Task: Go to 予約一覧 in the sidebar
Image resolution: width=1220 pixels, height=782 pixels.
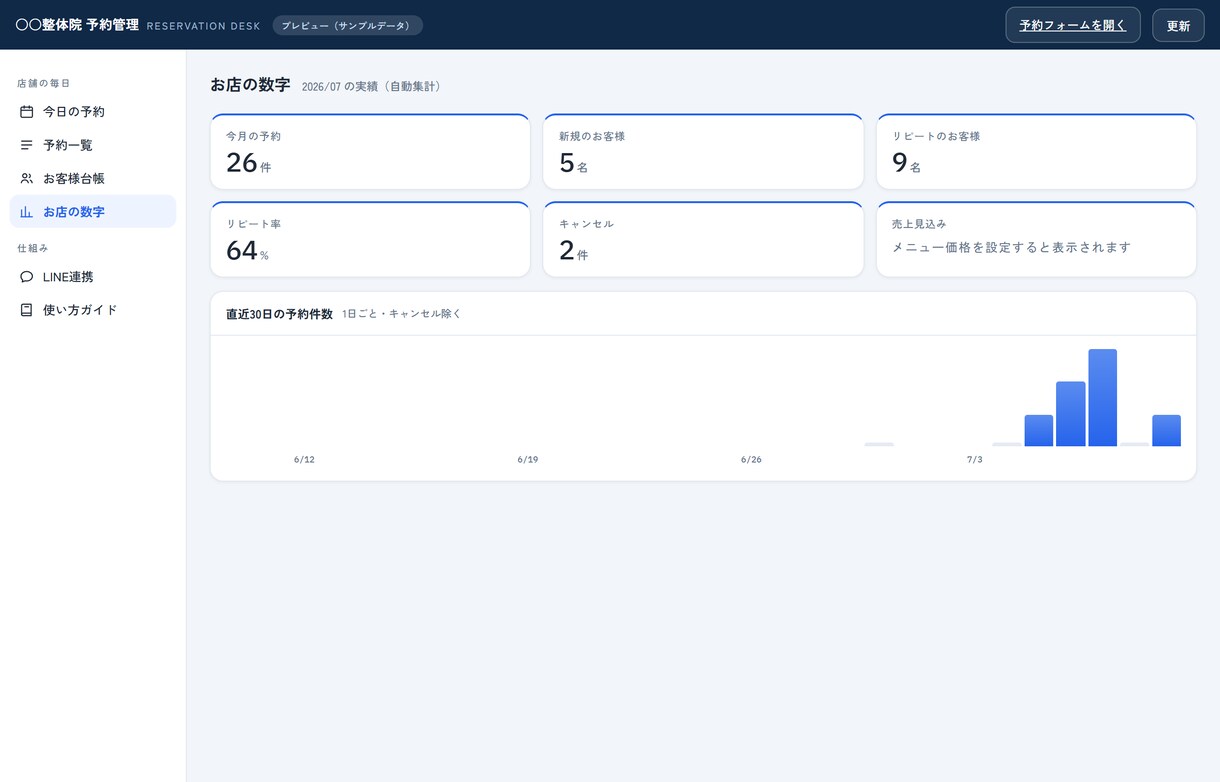Action: (93, 145)
